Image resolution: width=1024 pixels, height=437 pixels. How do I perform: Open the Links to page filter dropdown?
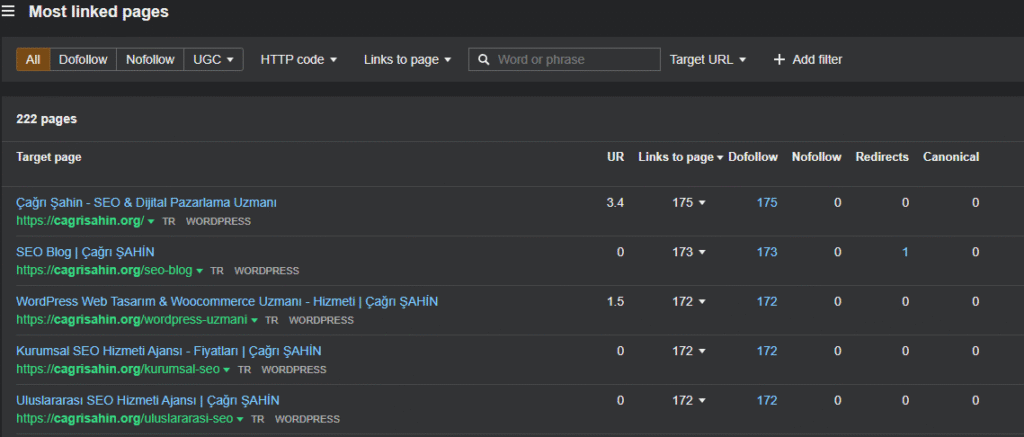click(408, 59)
